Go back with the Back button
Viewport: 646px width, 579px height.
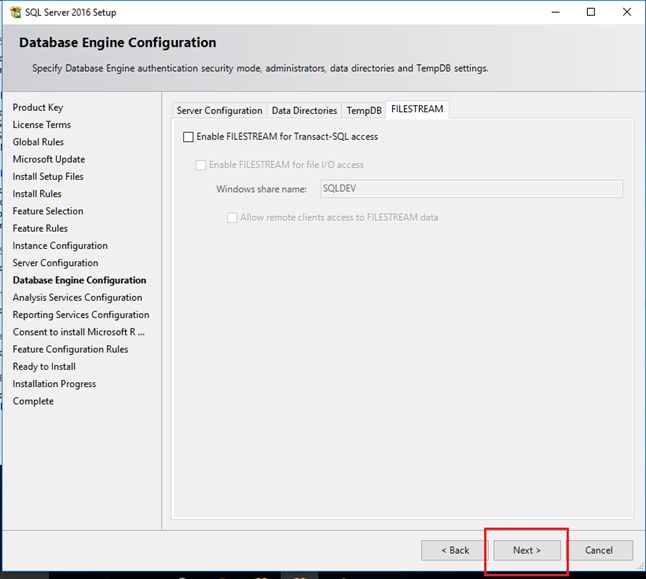[455, 550]
